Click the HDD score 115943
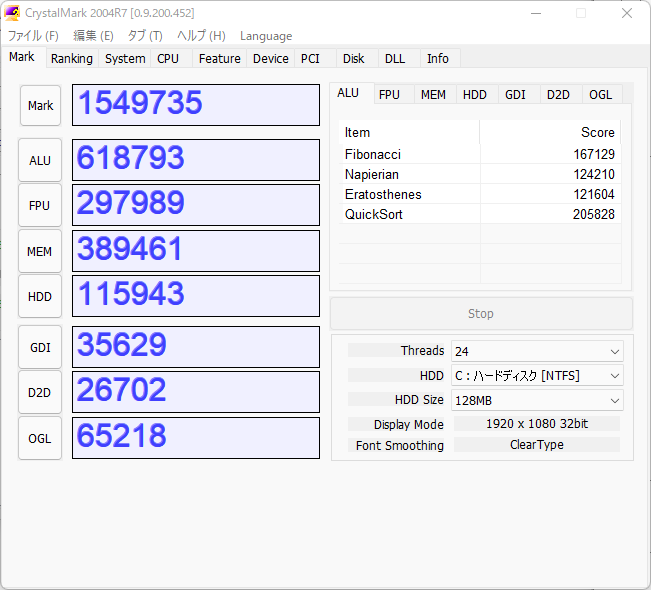The image size is (651, 590). point(196,296)
